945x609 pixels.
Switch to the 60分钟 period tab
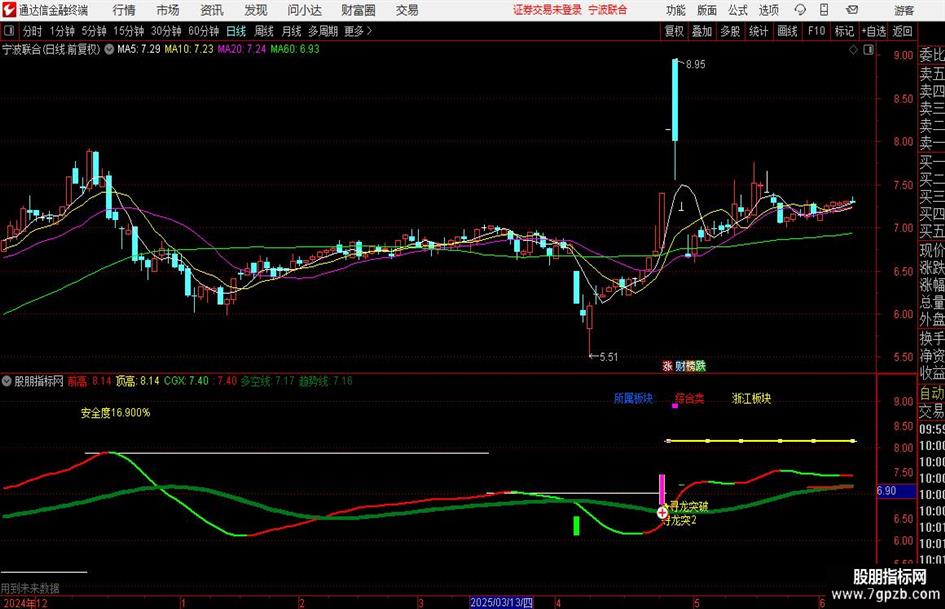pos(204,31)
